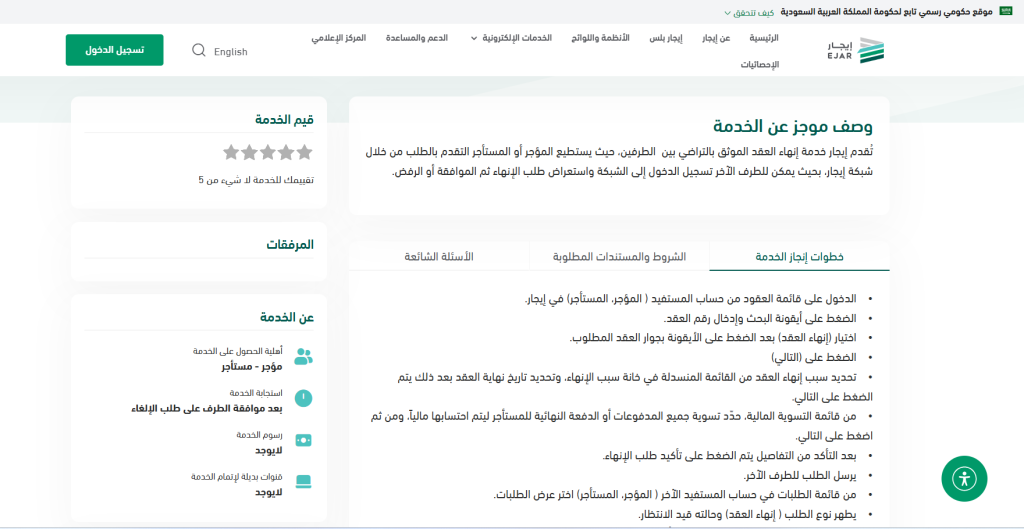Rate the service three stars

(x=268, y=153)
